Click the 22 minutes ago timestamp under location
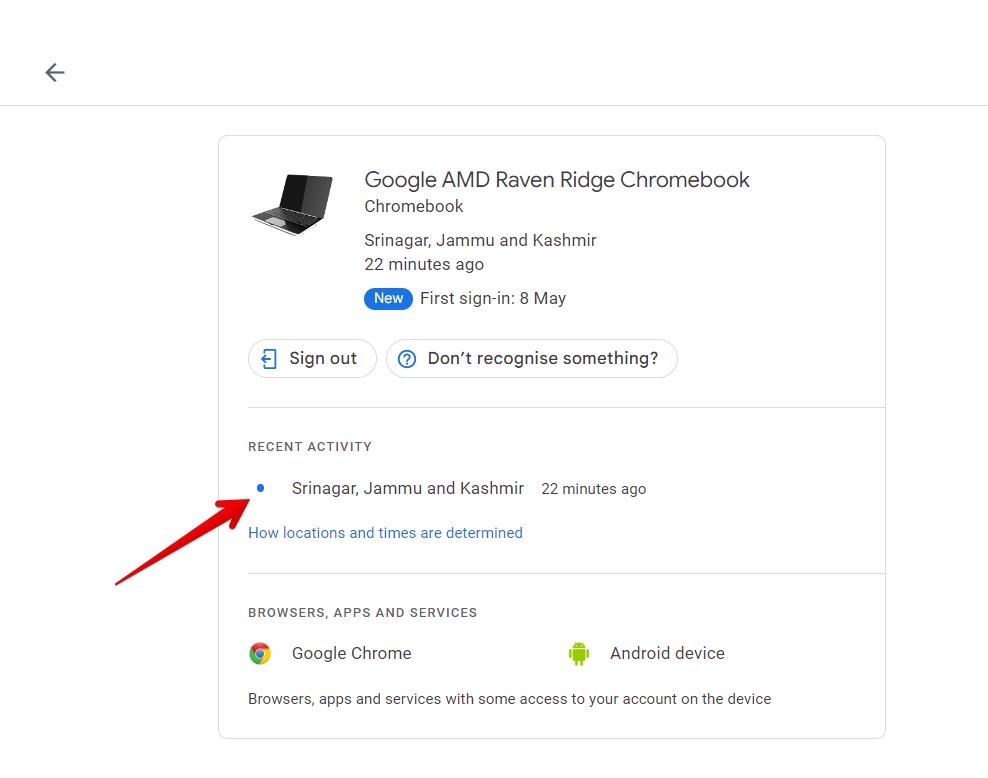Image resolution: width=988 pixels, height=778 pixels. click(x=424, y=264)
